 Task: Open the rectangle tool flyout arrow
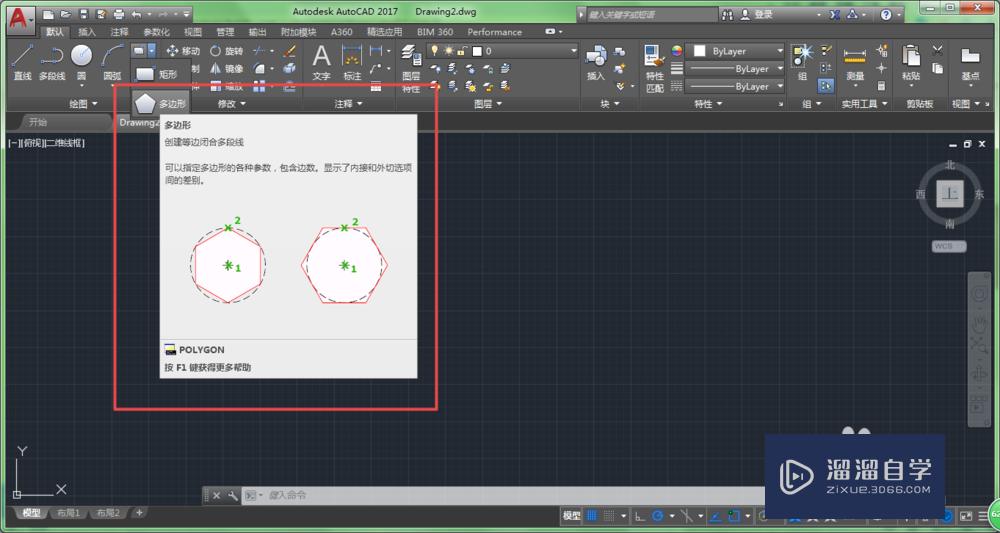tap(151, 50)
